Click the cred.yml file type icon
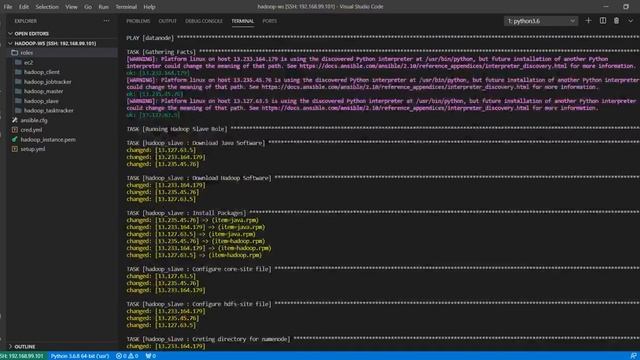This screenshot has width=640, height=360. click(15, 130)
